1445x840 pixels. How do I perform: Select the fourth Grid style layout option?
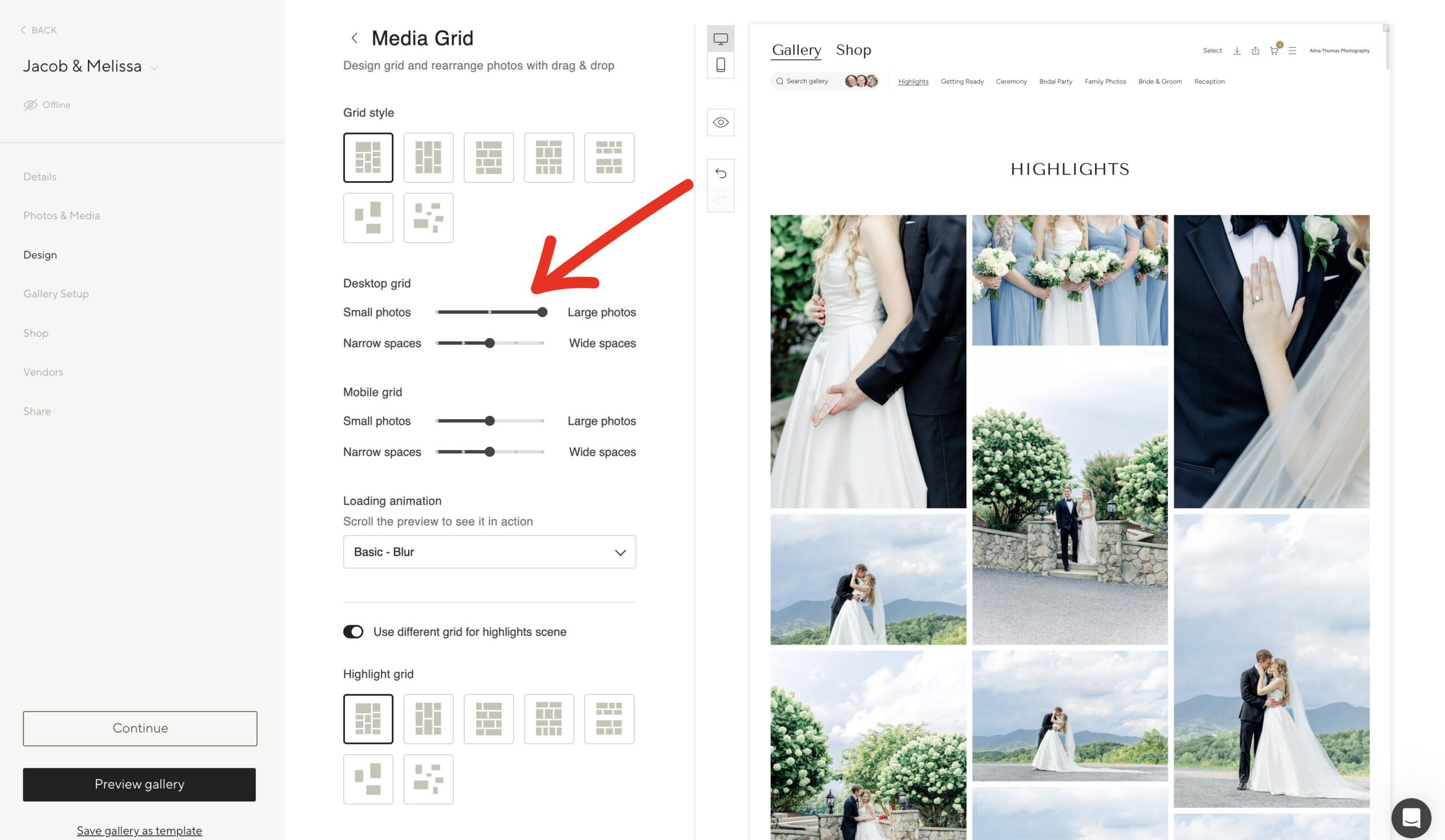[x=549, y=157]
